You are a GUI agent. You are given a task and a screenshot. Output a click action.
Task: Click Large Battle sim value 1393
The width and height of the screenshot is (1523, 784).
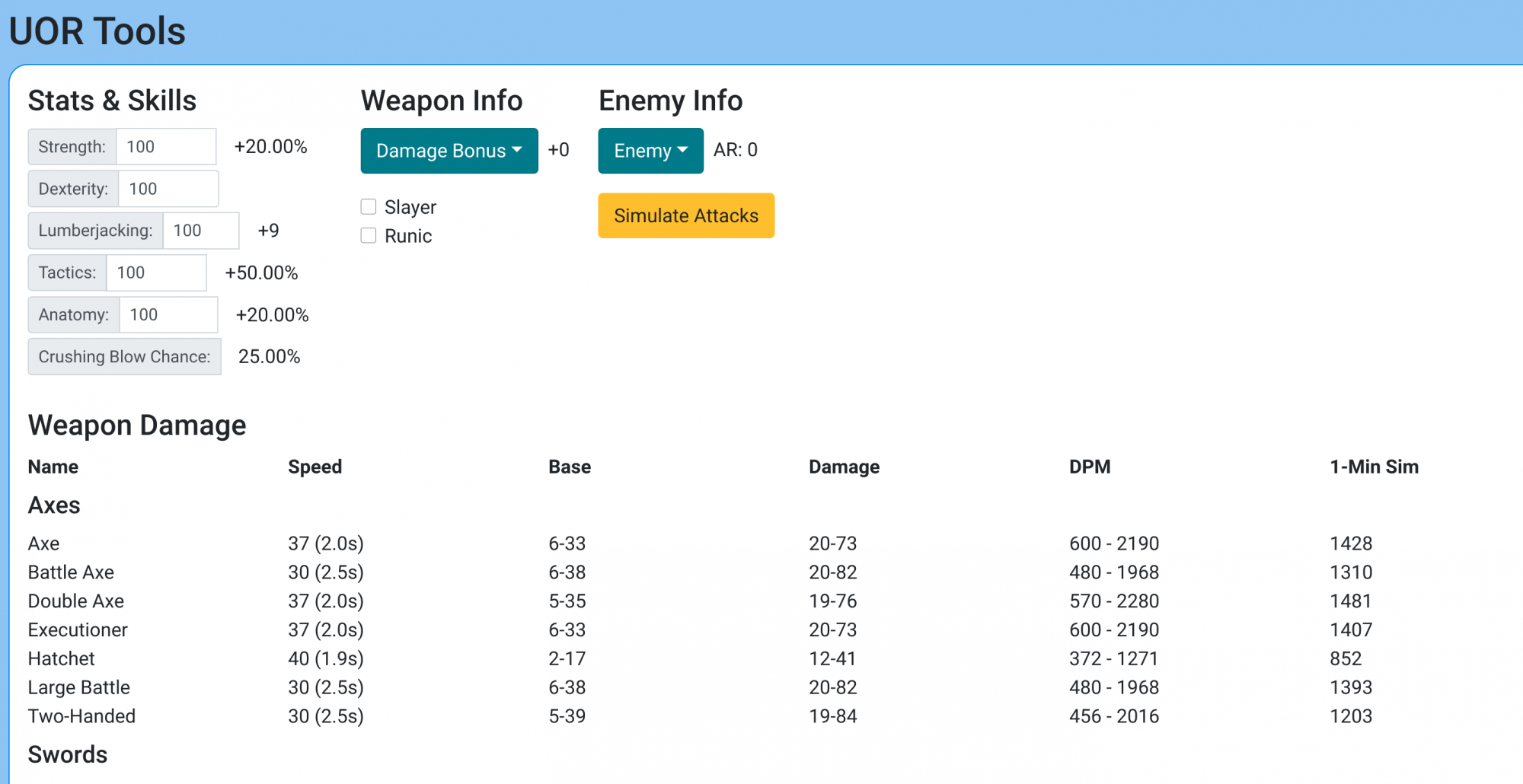(1351, 687)
